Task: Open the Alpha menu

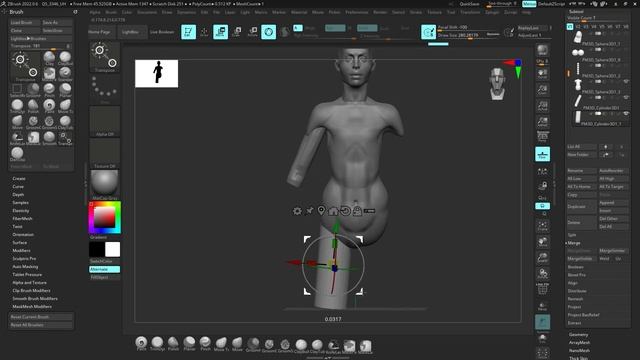Action: pos(95,12)
